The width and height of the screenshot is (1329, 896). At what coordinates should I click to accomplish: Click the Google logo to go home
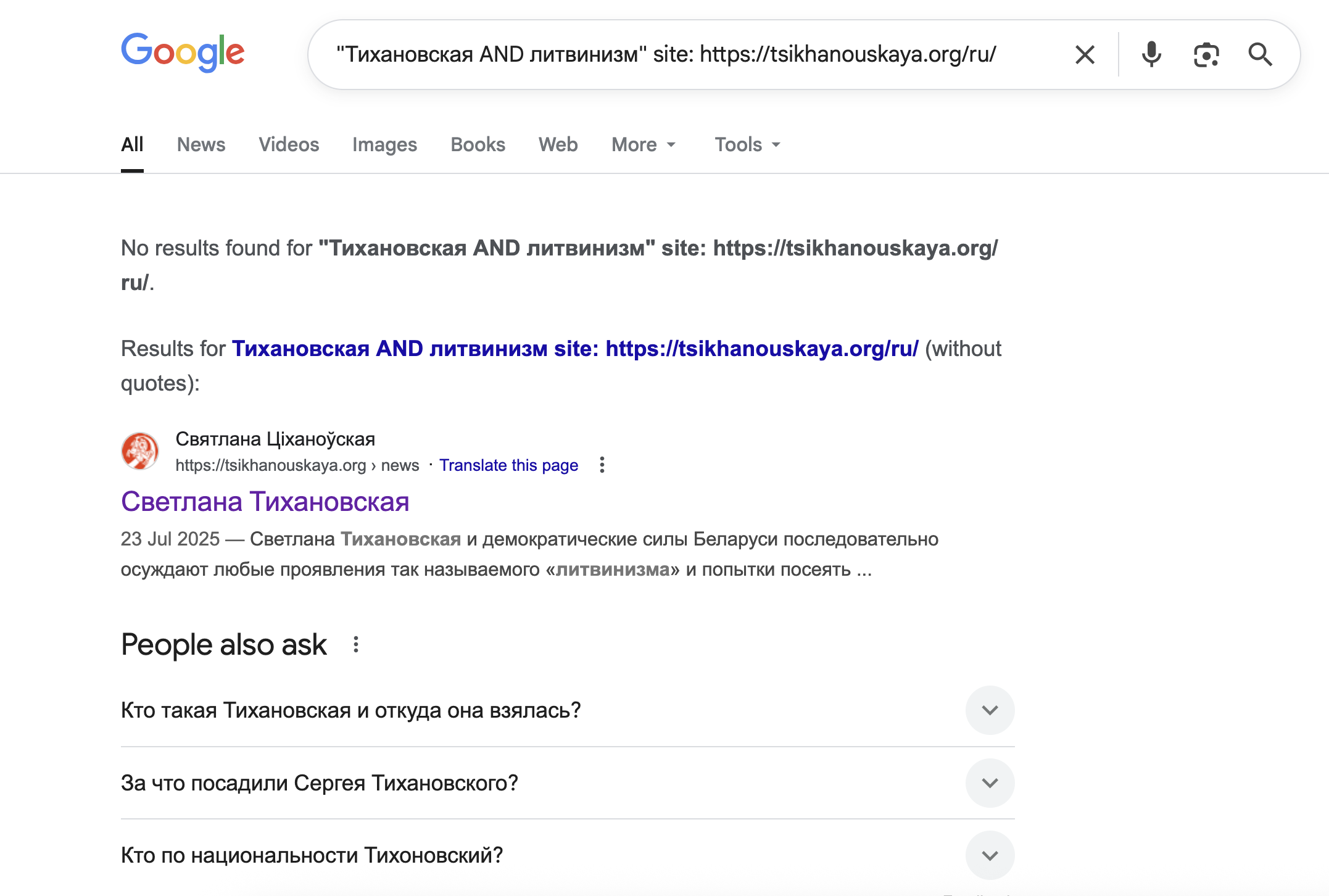183,52
